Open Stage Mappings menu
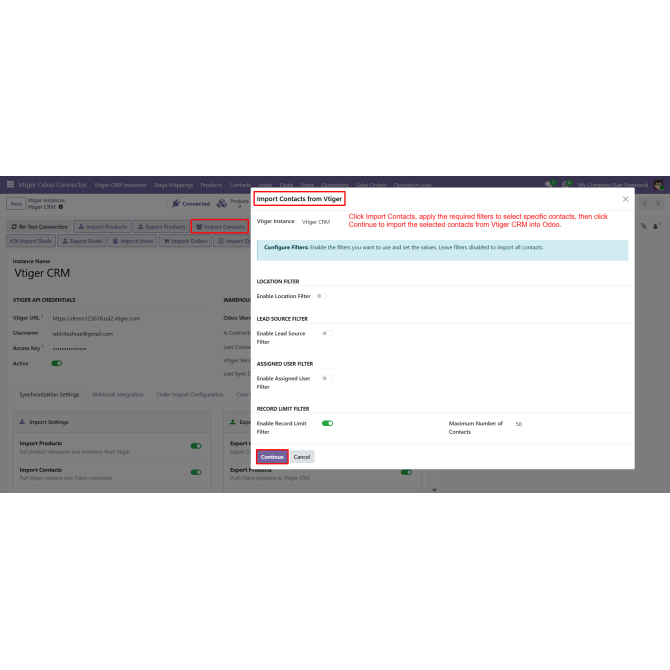670x670 pixels. click(173, 185)
